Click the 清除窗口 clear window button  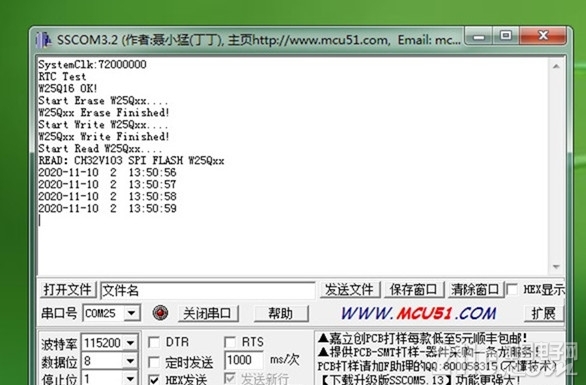[475, 289]
